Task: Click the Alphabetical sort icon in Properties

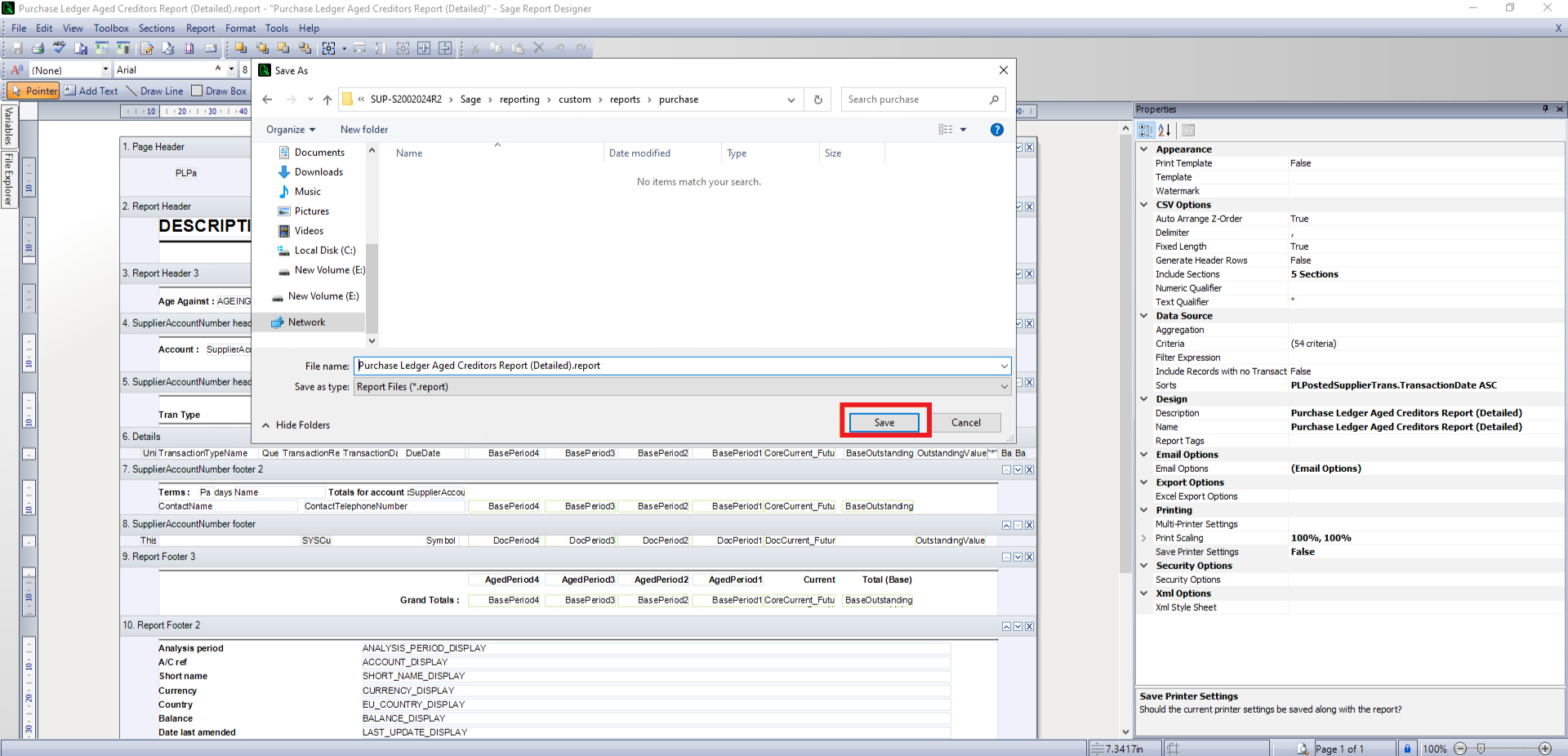Action: pos(1165,130)
